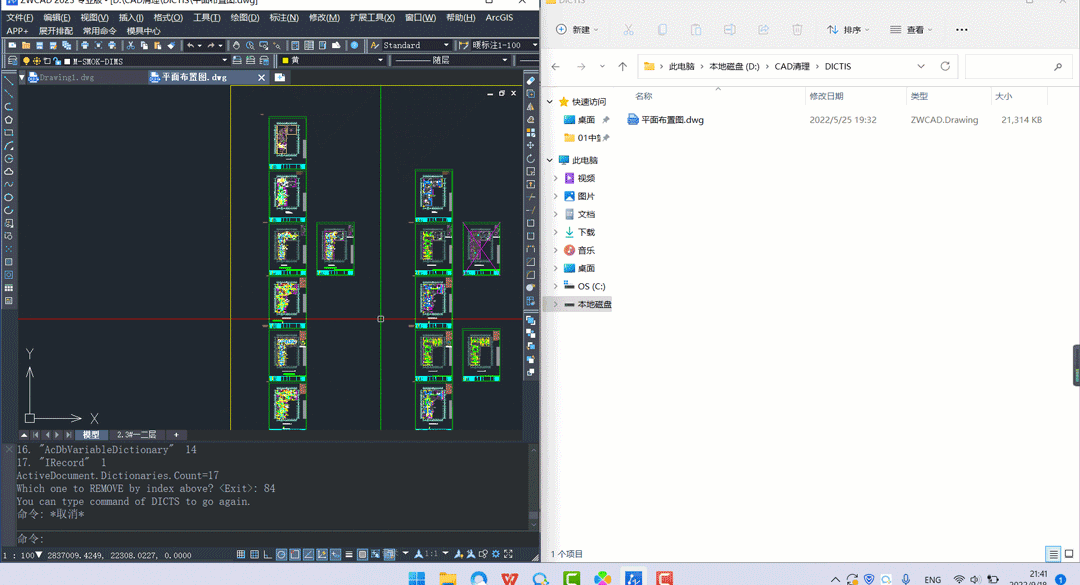
Task: Toggle layer lock padlock icon
Action: coord(57,61)
